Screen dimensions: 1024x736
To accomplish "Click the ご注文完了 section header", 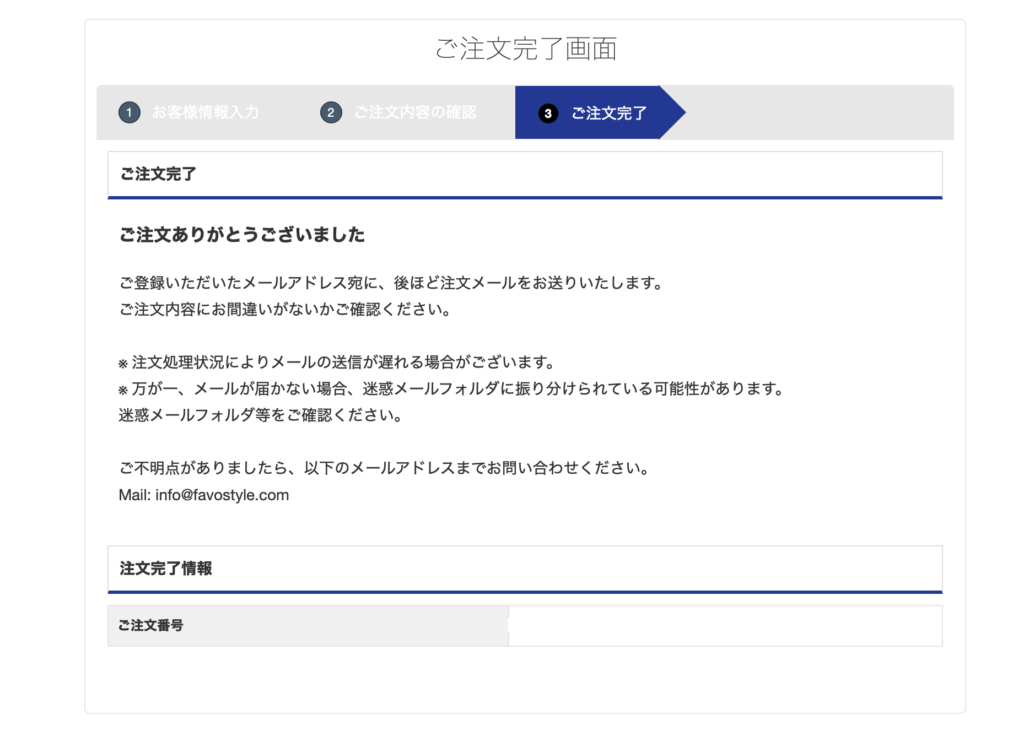I will pos(525,175).
